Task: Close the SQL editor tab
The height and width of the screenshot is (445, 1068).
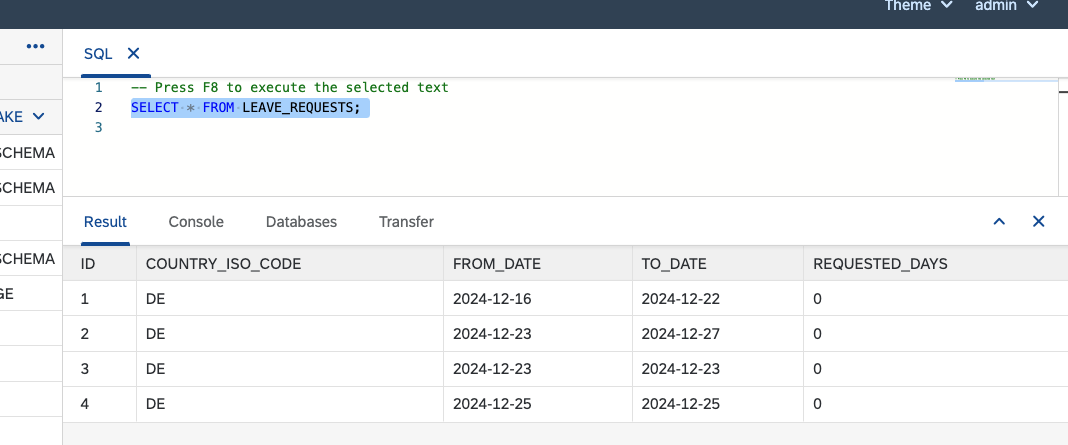Action: (x=134, y=53)
